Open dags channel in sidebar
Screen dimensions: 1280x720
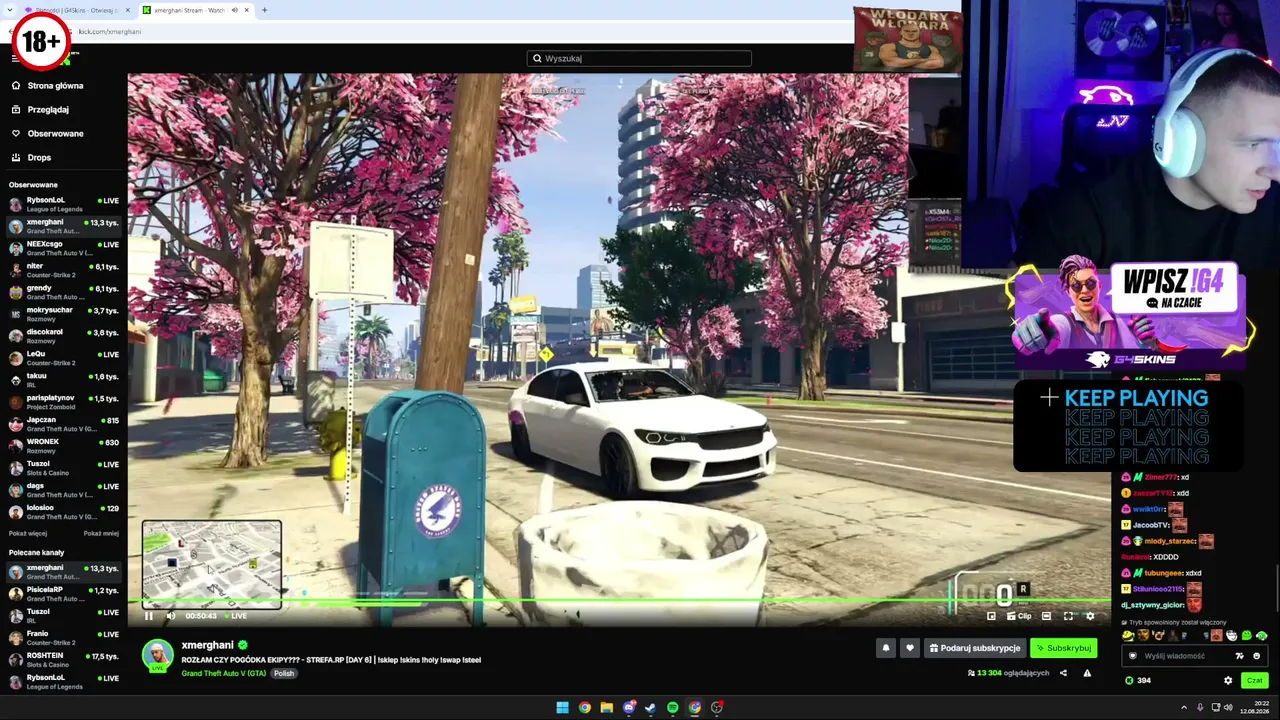pos(64,490)
